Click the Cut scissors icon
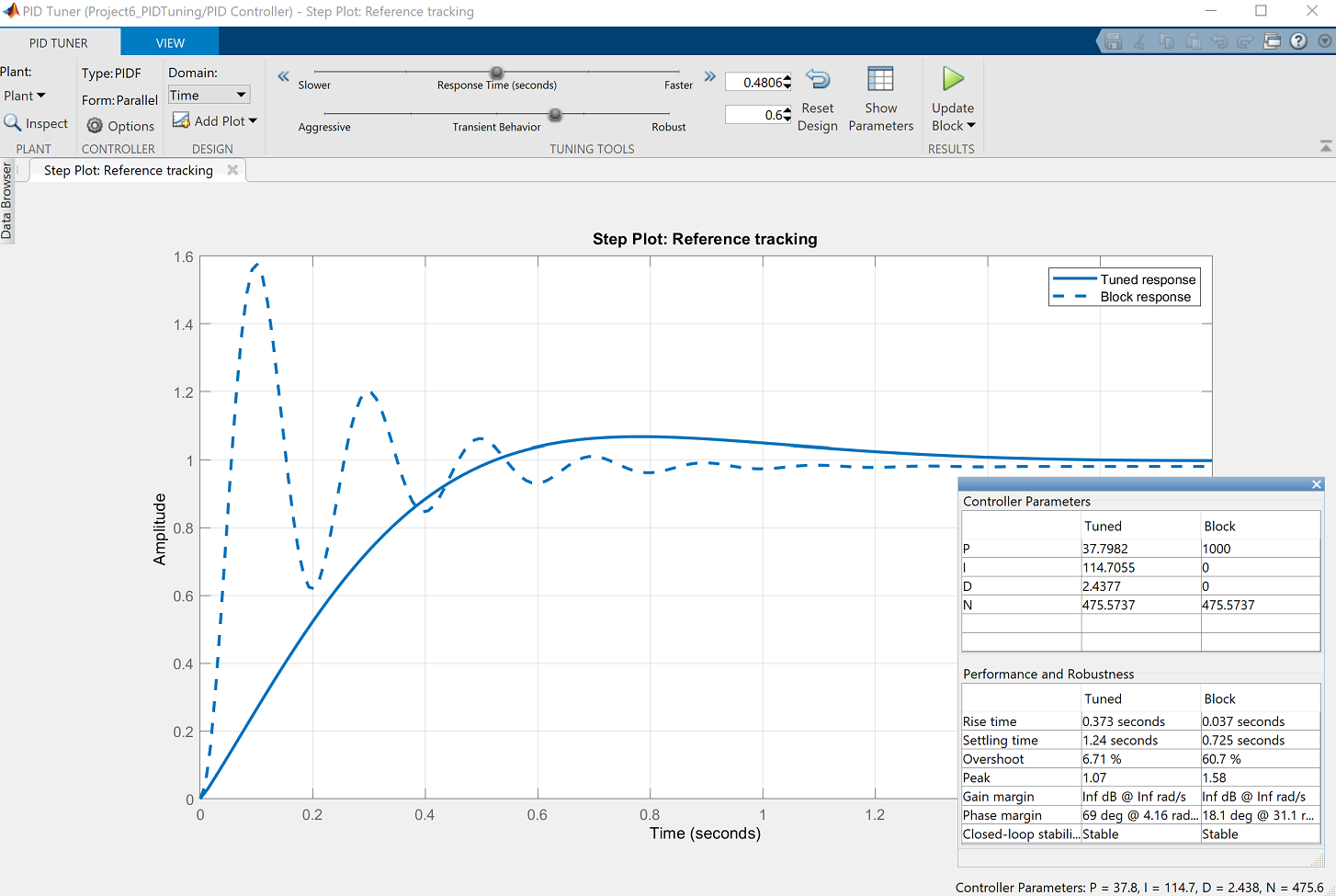Image resolution: width=1336 pixels, height=896 pixels. point(1139,41)
